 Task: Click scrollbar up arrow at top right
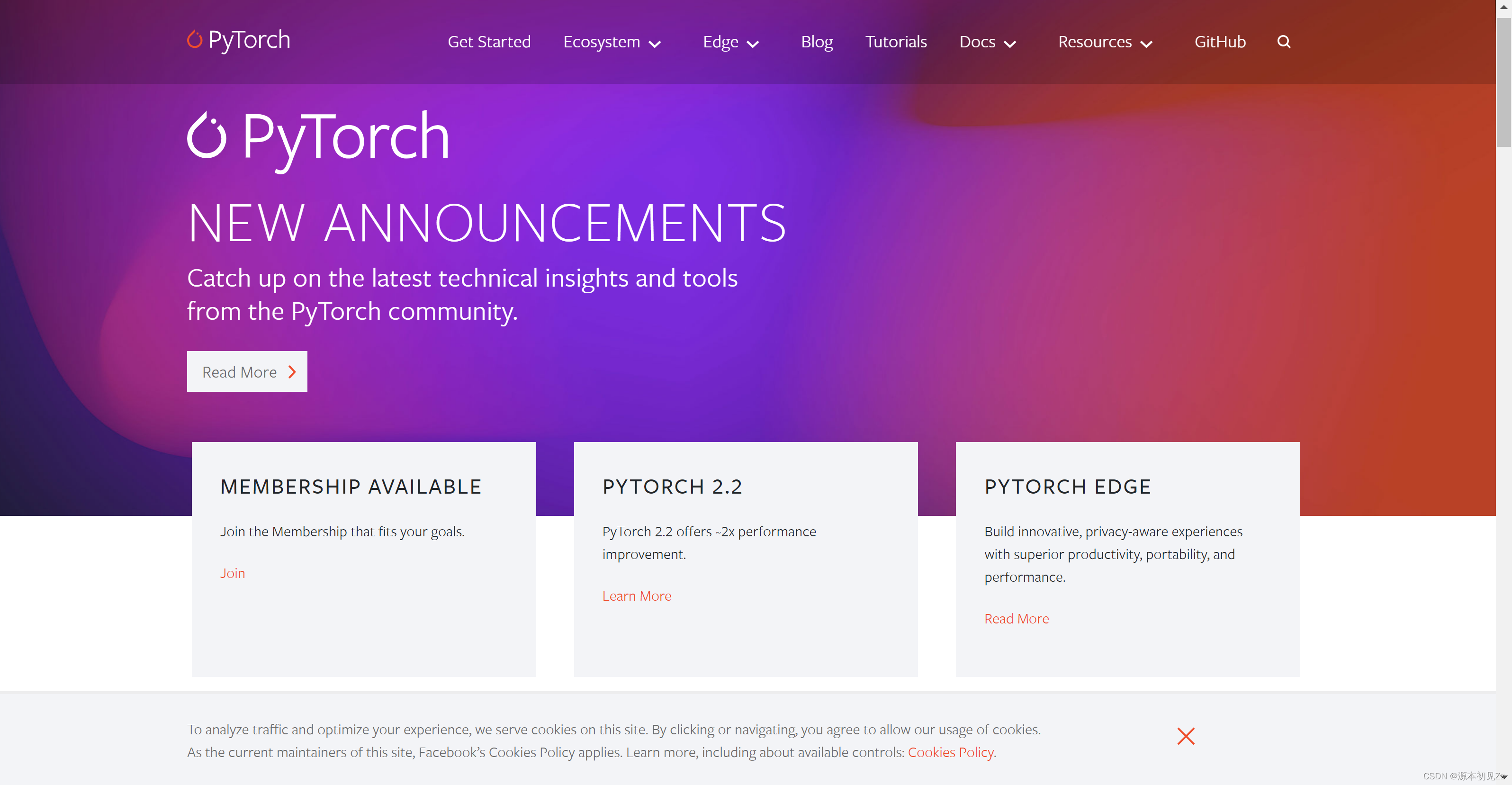1503,7
